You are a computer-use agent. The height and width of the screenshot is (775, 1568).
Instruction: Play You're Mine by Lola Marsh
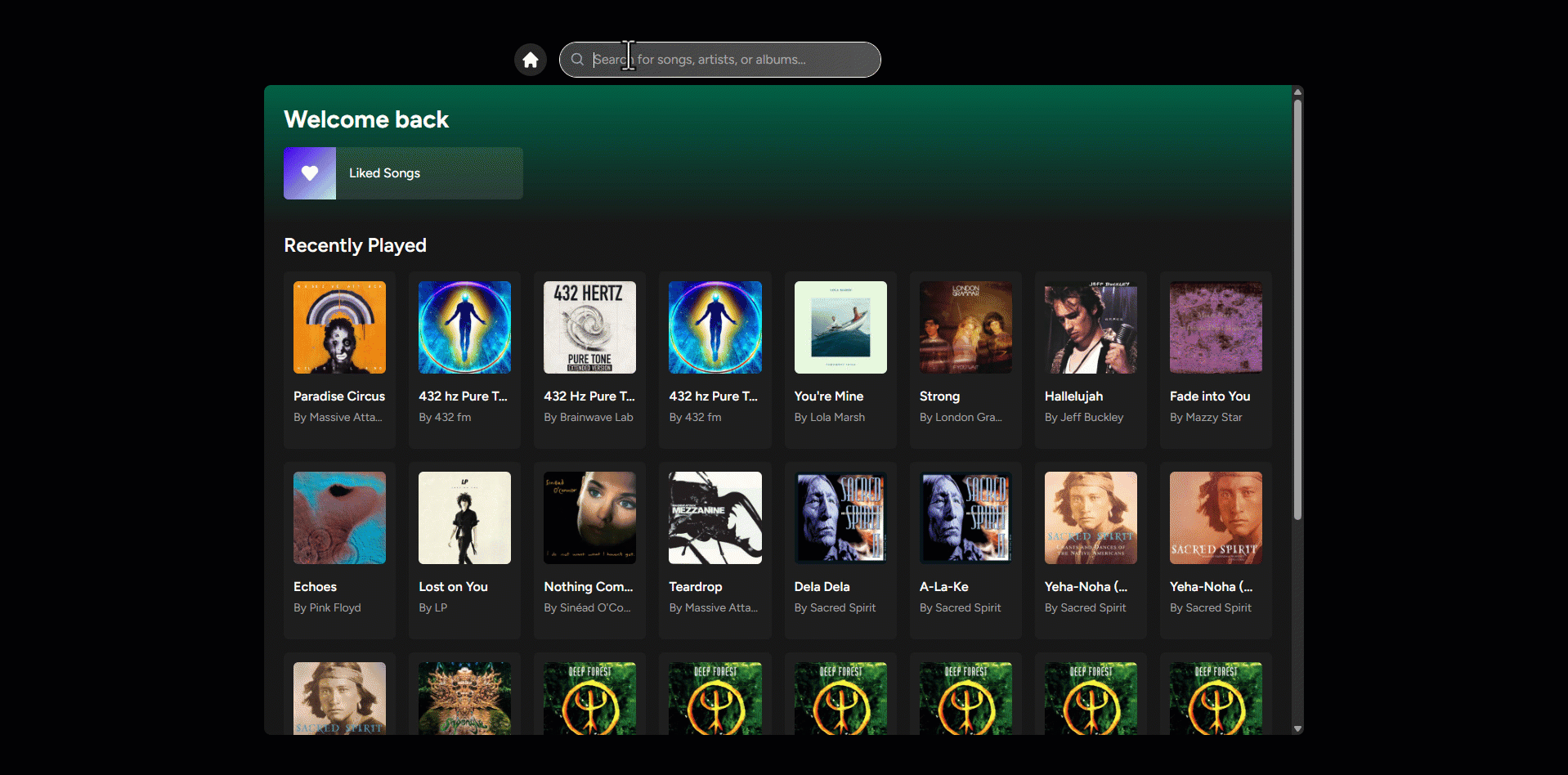click(840, 327)
